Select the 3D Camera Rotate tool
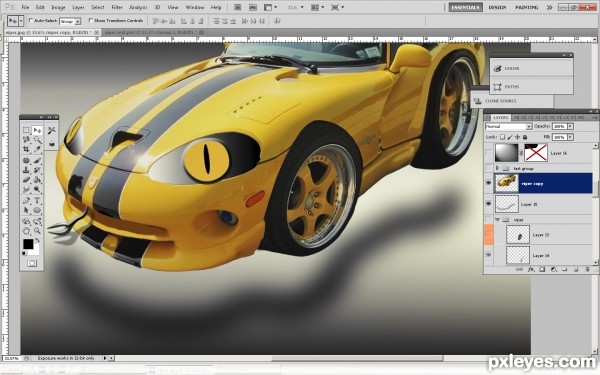 coord(37,221)
